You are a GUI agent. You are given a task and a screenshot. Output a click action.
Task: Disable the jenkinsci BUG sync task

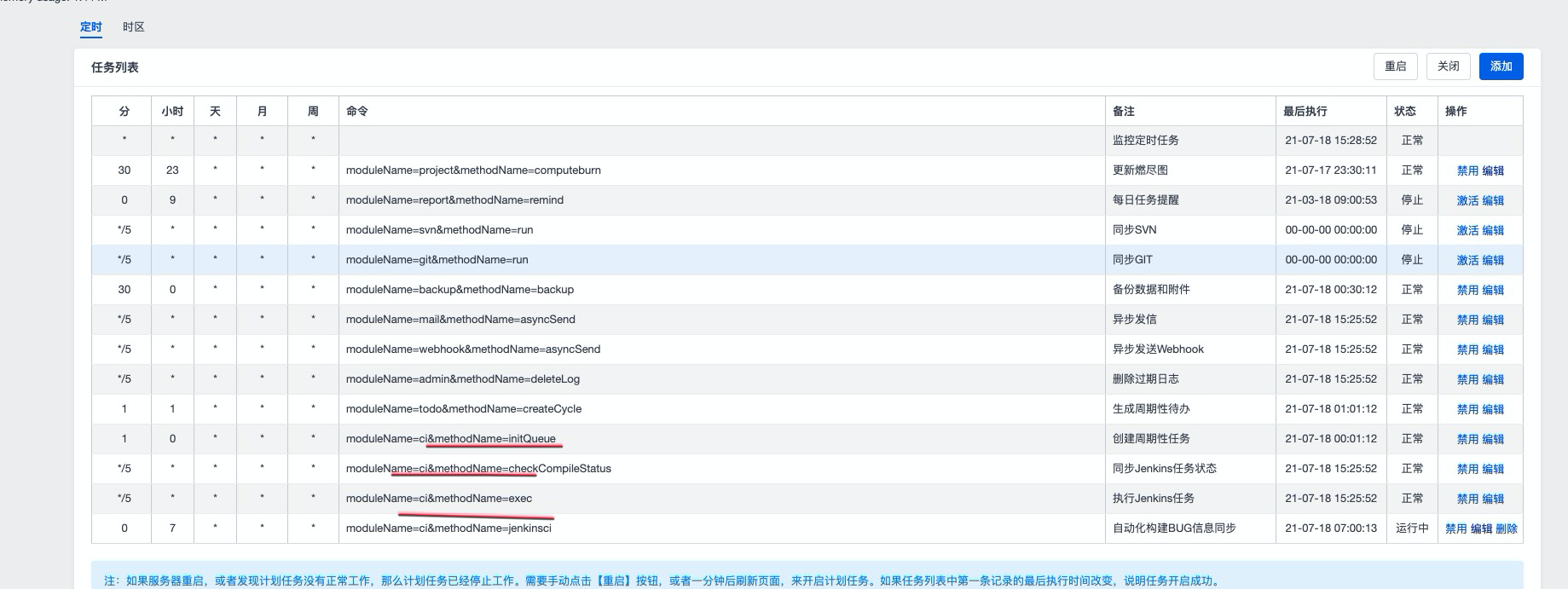tap(1456, 528)
